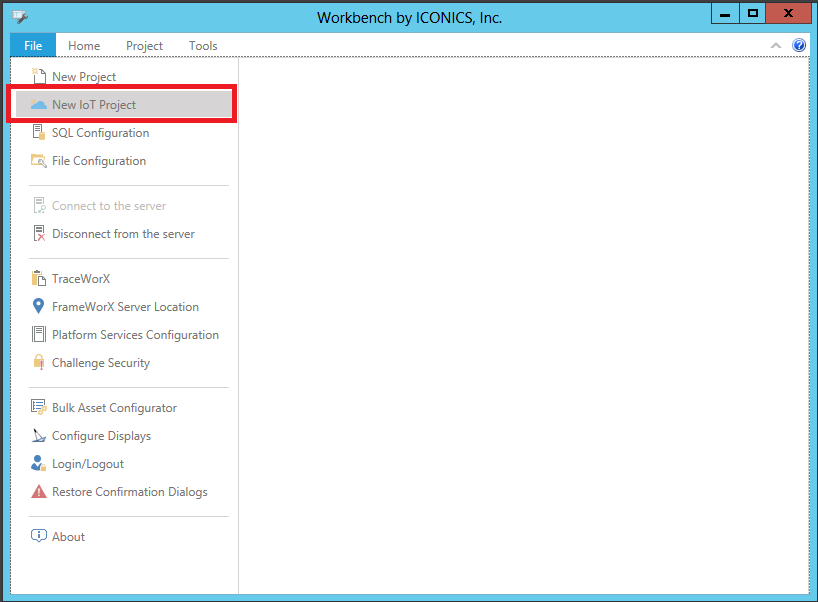
Task: Click the Login/Logout user icon
Action: [x=39, y=463]
